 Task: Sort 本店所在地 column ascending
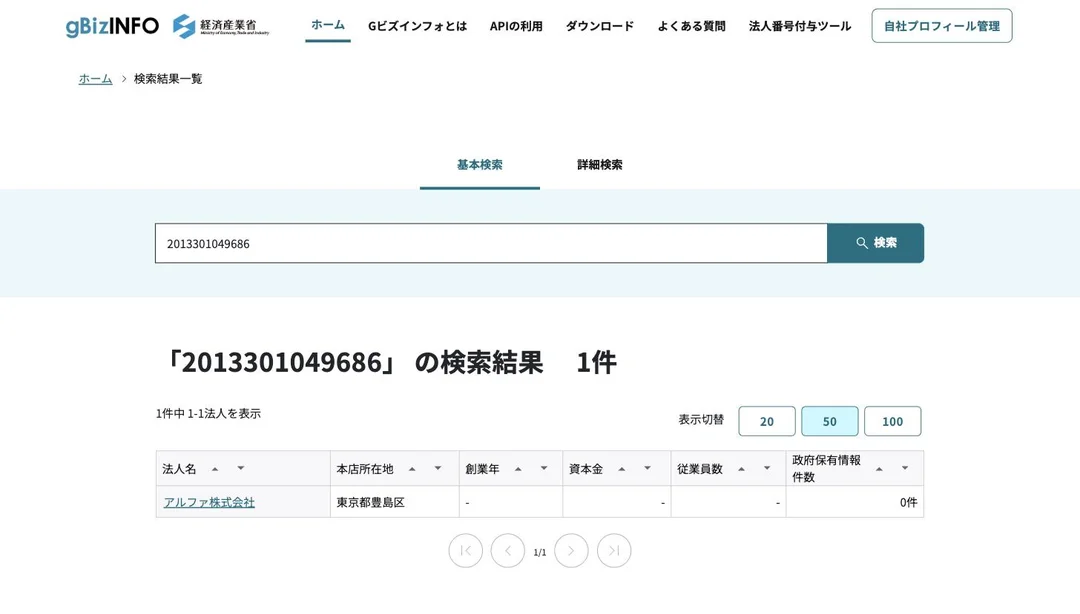(x=412, y=469)
